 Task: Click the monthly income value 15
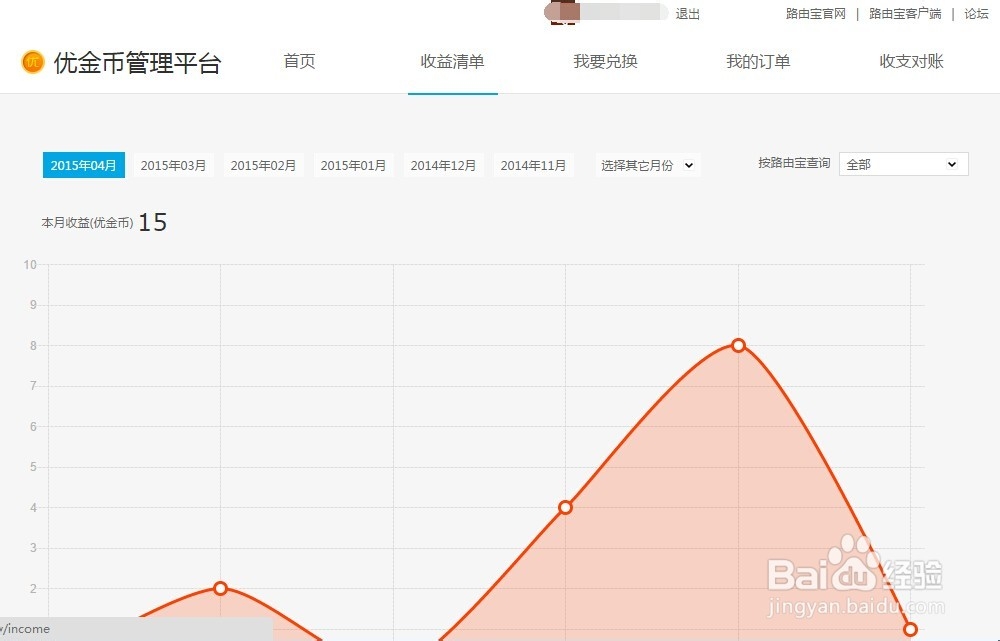click(152, 222)
